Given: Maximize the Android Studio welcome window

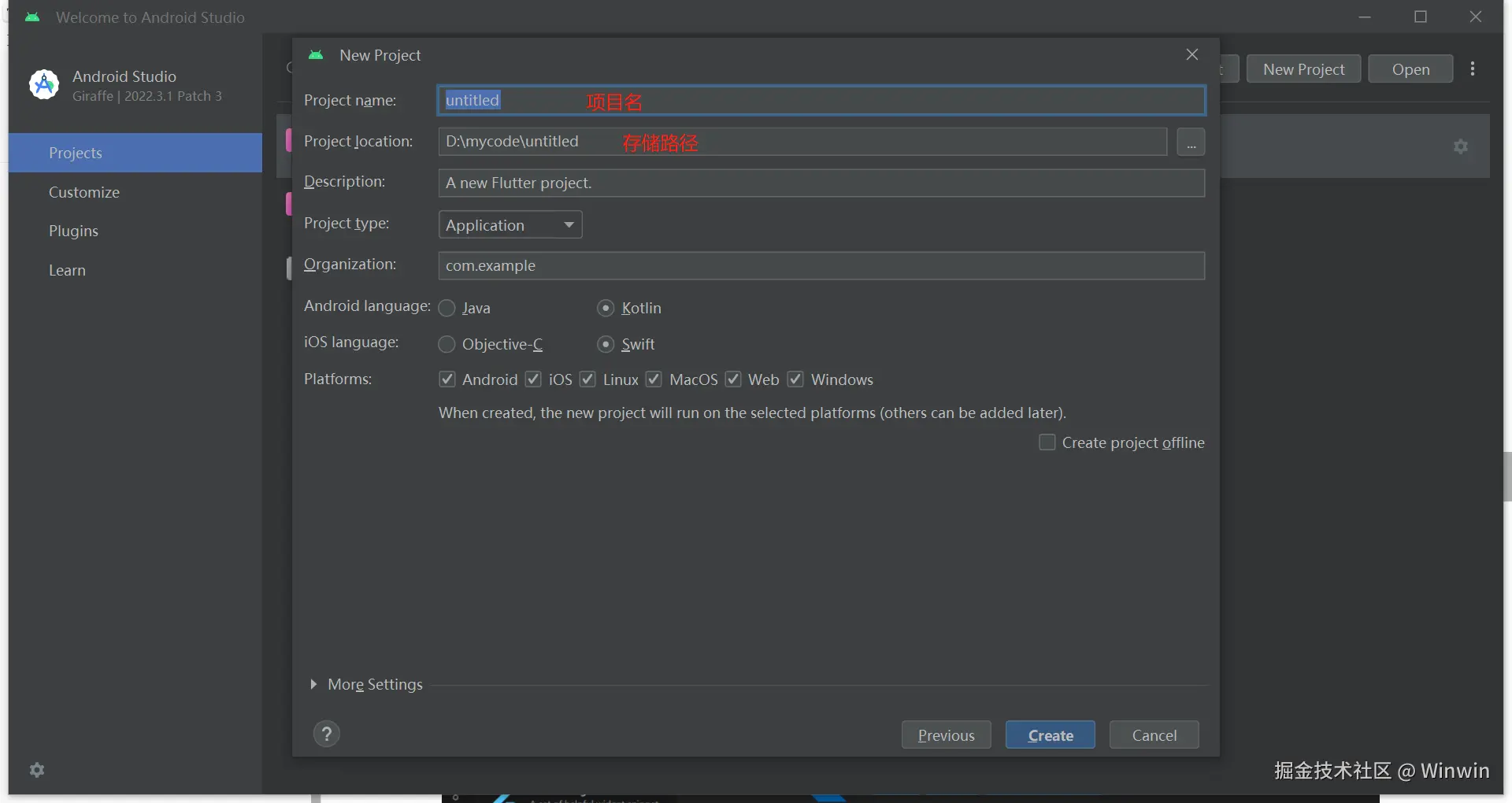Looking at the screenshot, I should pyautogui.click(x=1421, y=17).
